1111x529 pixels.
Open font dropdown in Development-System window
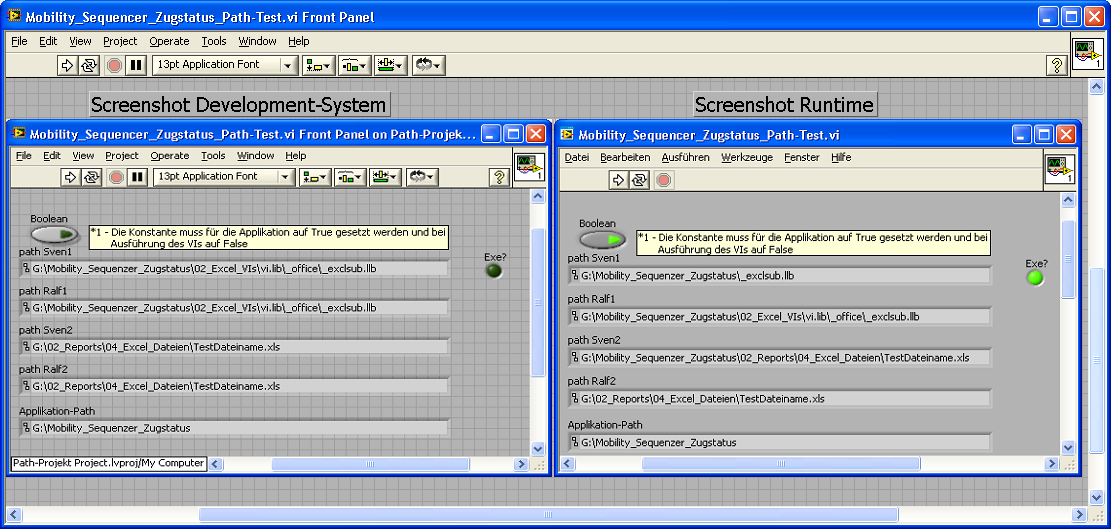click(x=224, y=177)
